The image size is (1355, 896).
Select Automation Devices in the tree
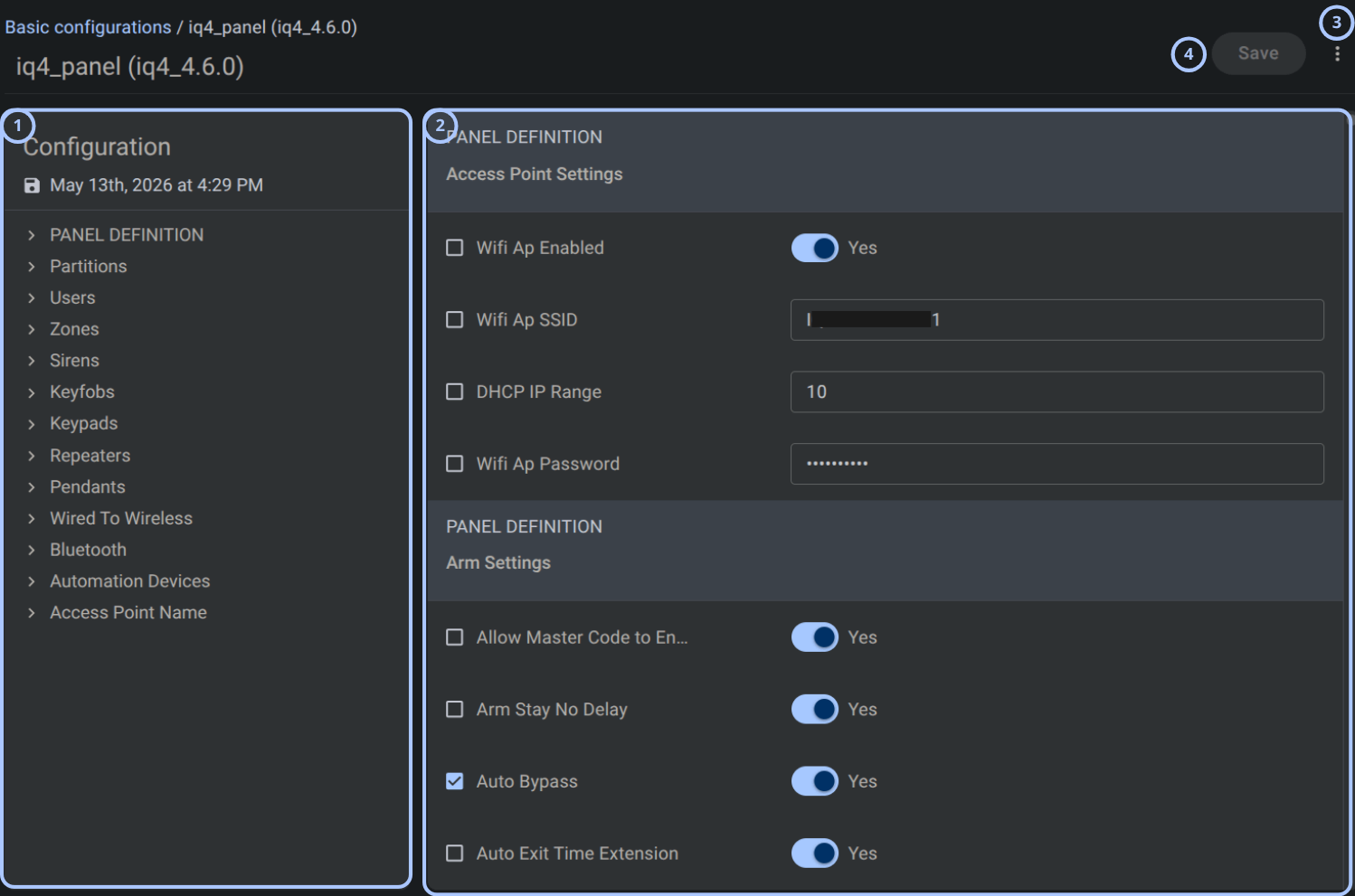point(130,581)
